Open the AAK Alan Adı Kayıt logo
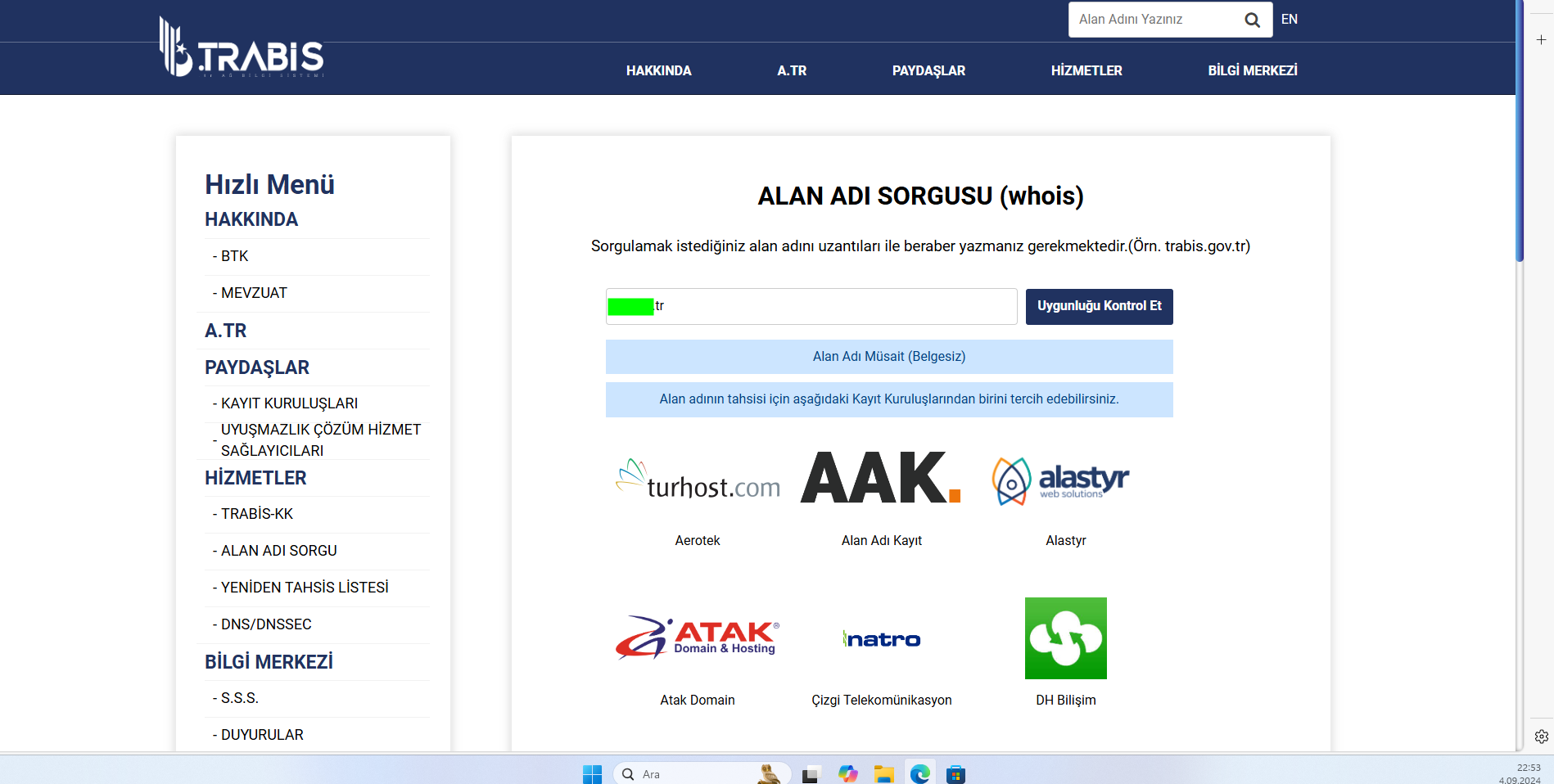 click(881, 478)
